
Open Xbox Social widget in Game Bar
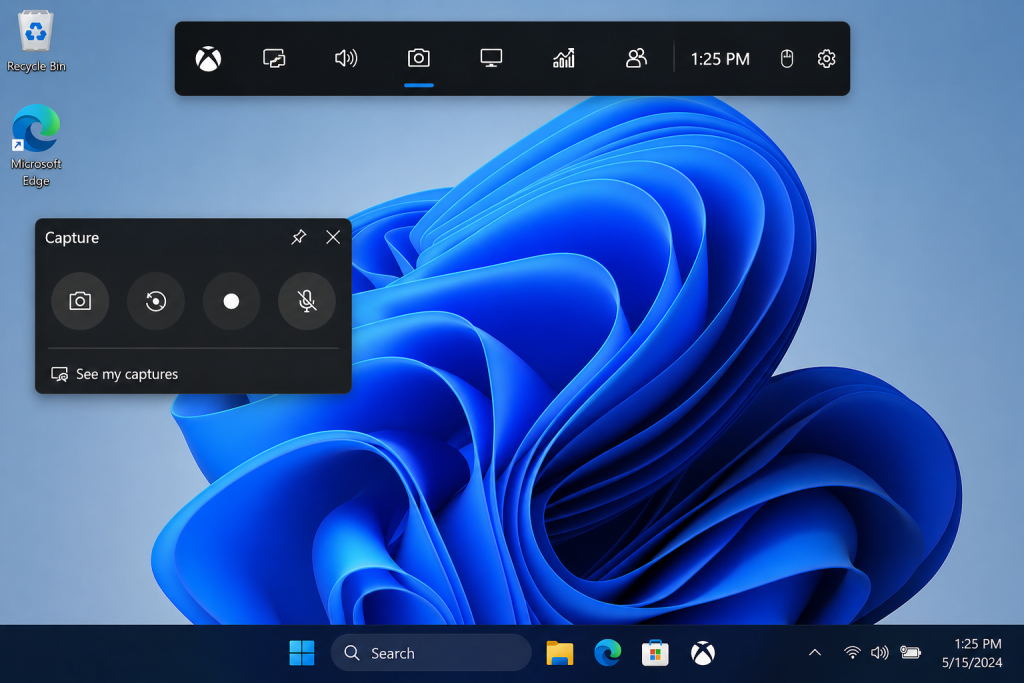tap(636, 59)
